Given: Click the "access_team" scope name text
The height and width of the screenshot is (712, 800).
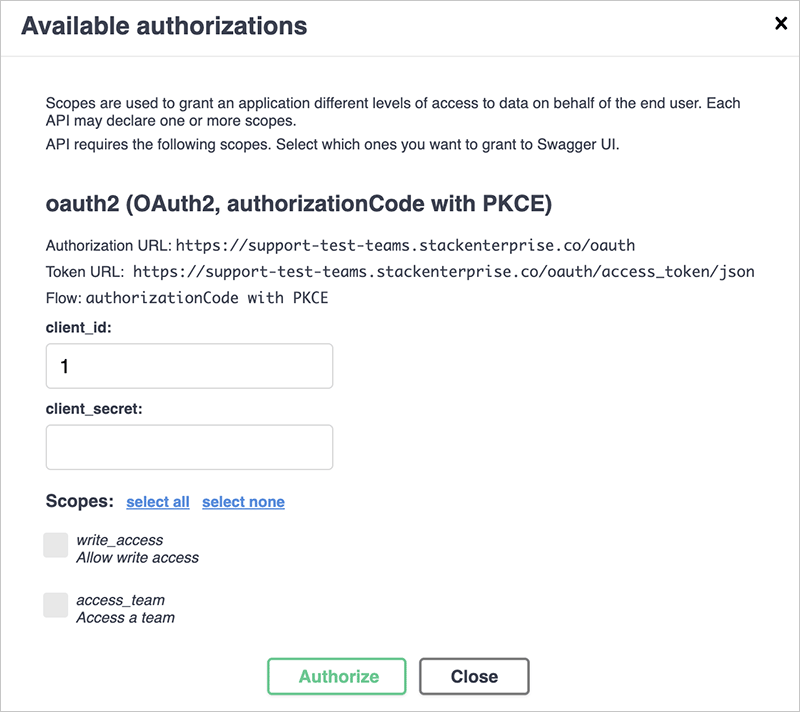Looking at the screenshot, I should [120, 600].
